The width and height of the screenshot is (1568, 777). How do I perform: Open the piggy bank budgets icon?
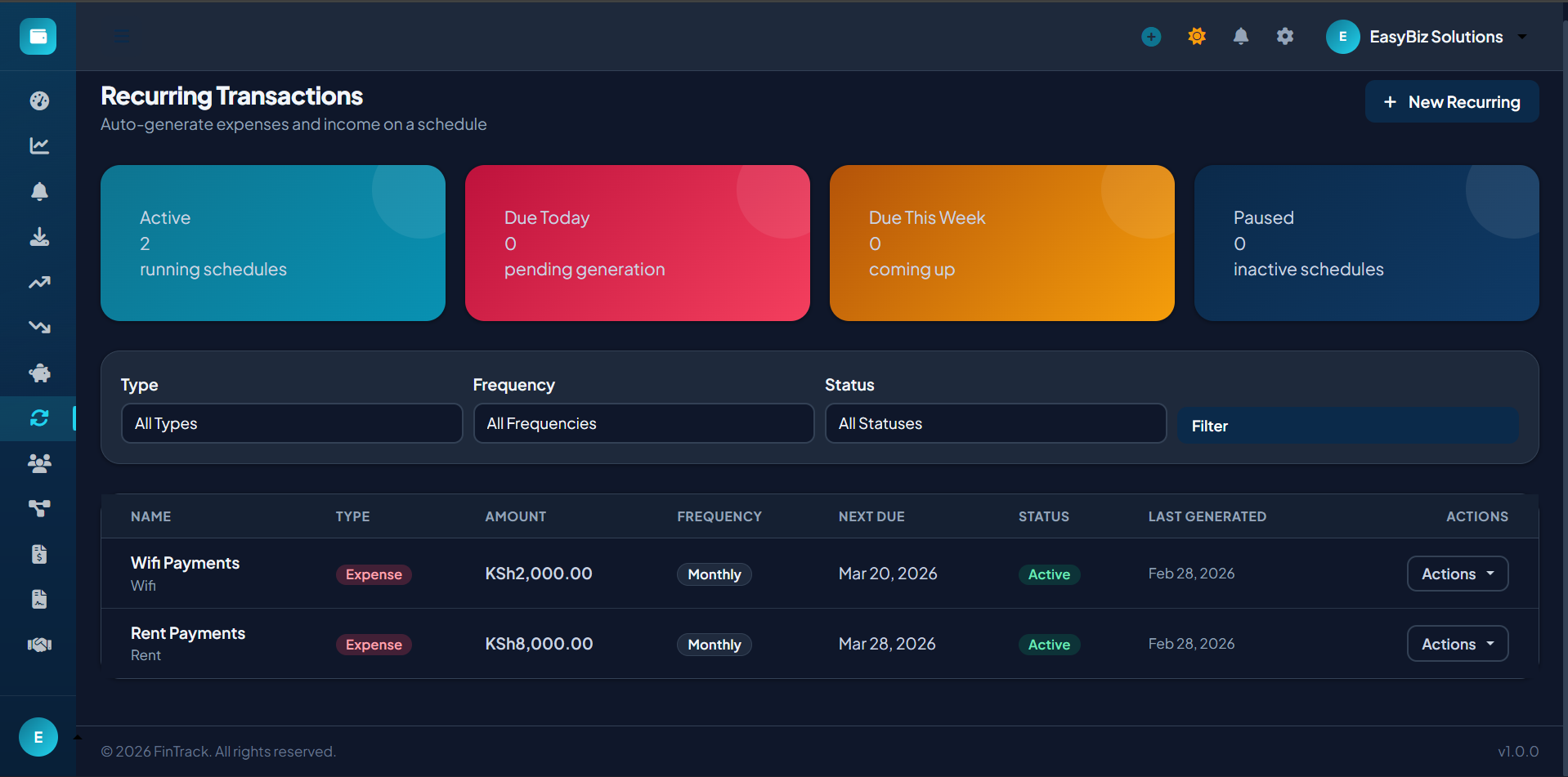tap(38, 373)
